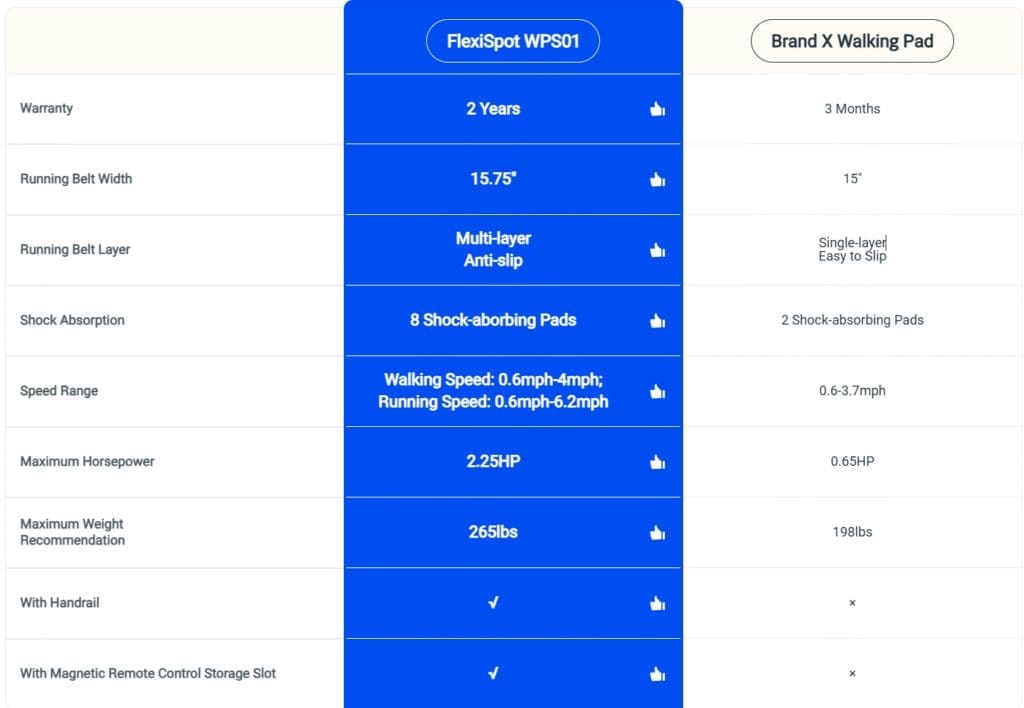
Task: Click thumbs-up icon next to 2.25HP
Action: 658,462
